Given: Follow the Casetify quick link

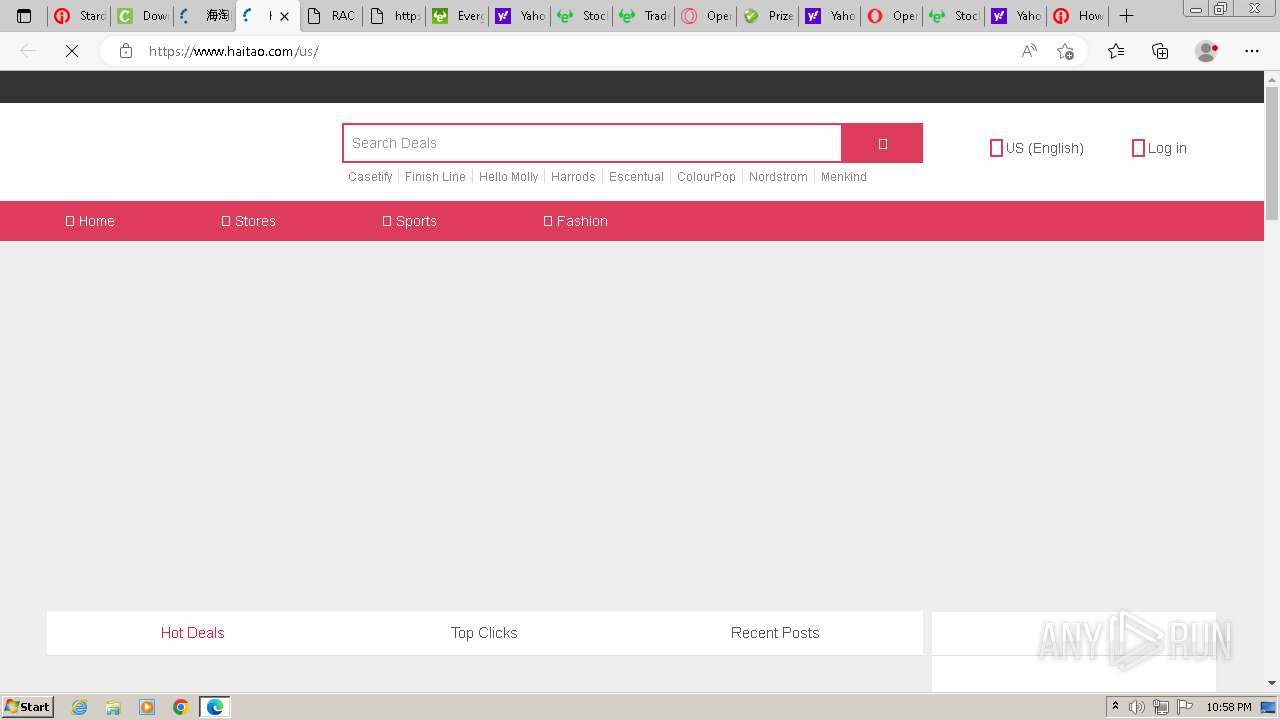Looking at the screenshot, I should point(370,177).
